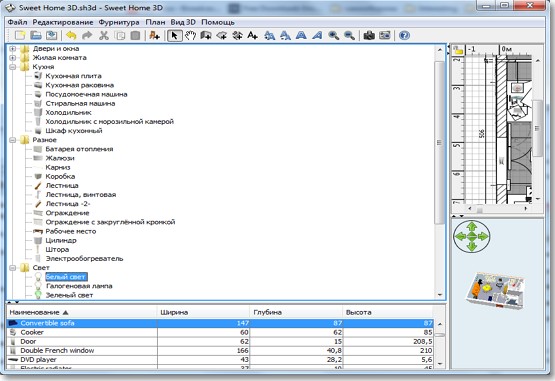This screenshot has height=381, width=555.
Task: Open the Файл menu
Action: (17, 22)
